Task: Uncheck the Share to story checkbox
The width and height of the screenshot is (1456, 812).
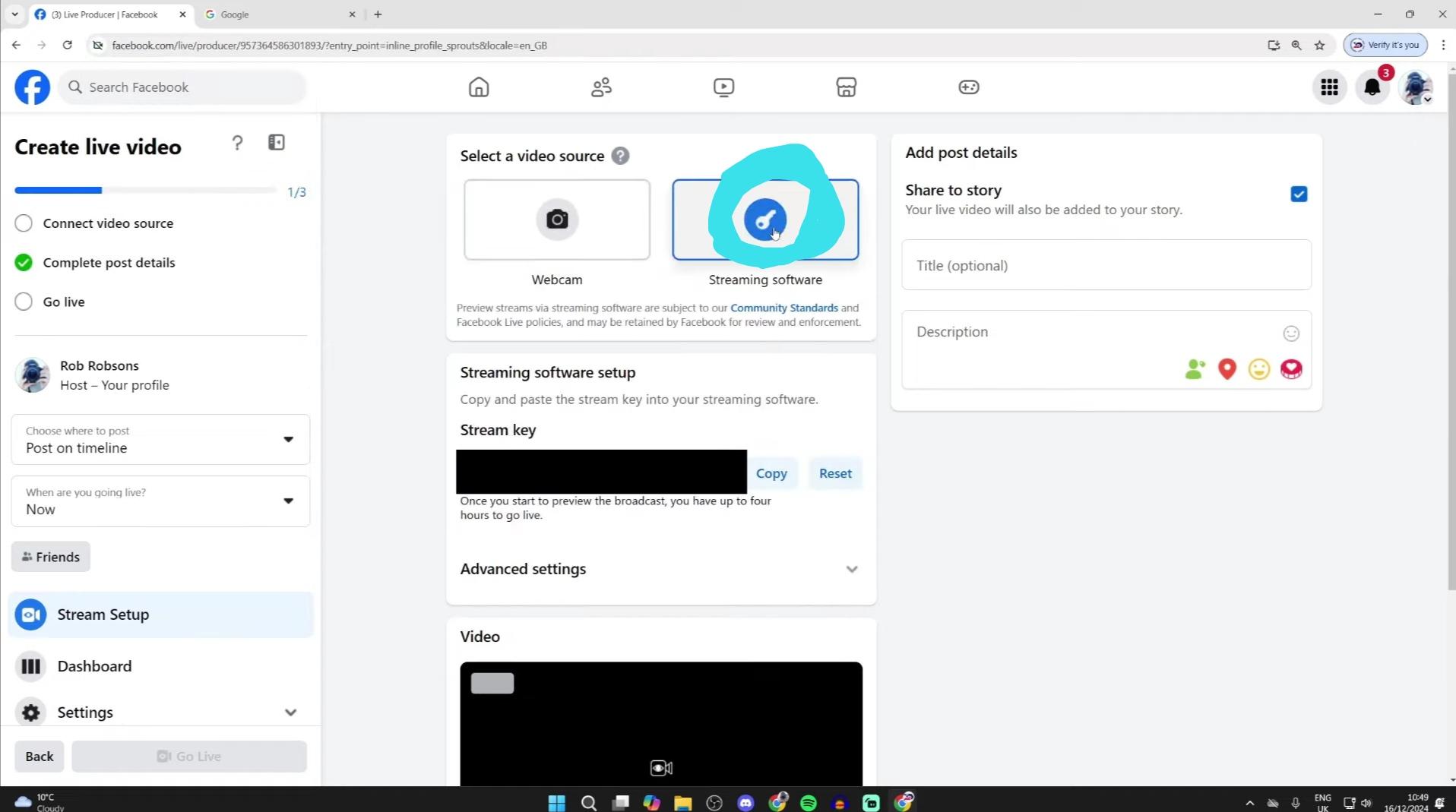Action: [x=1298, y=194]
